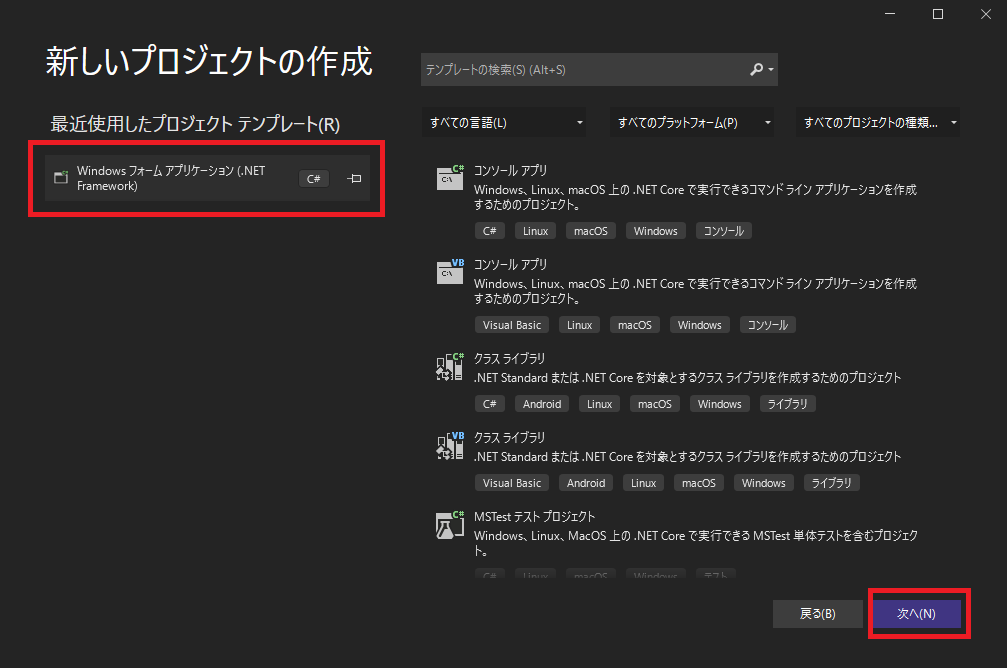Expand the search options arrow beside the magnifier

pos(771,69)
